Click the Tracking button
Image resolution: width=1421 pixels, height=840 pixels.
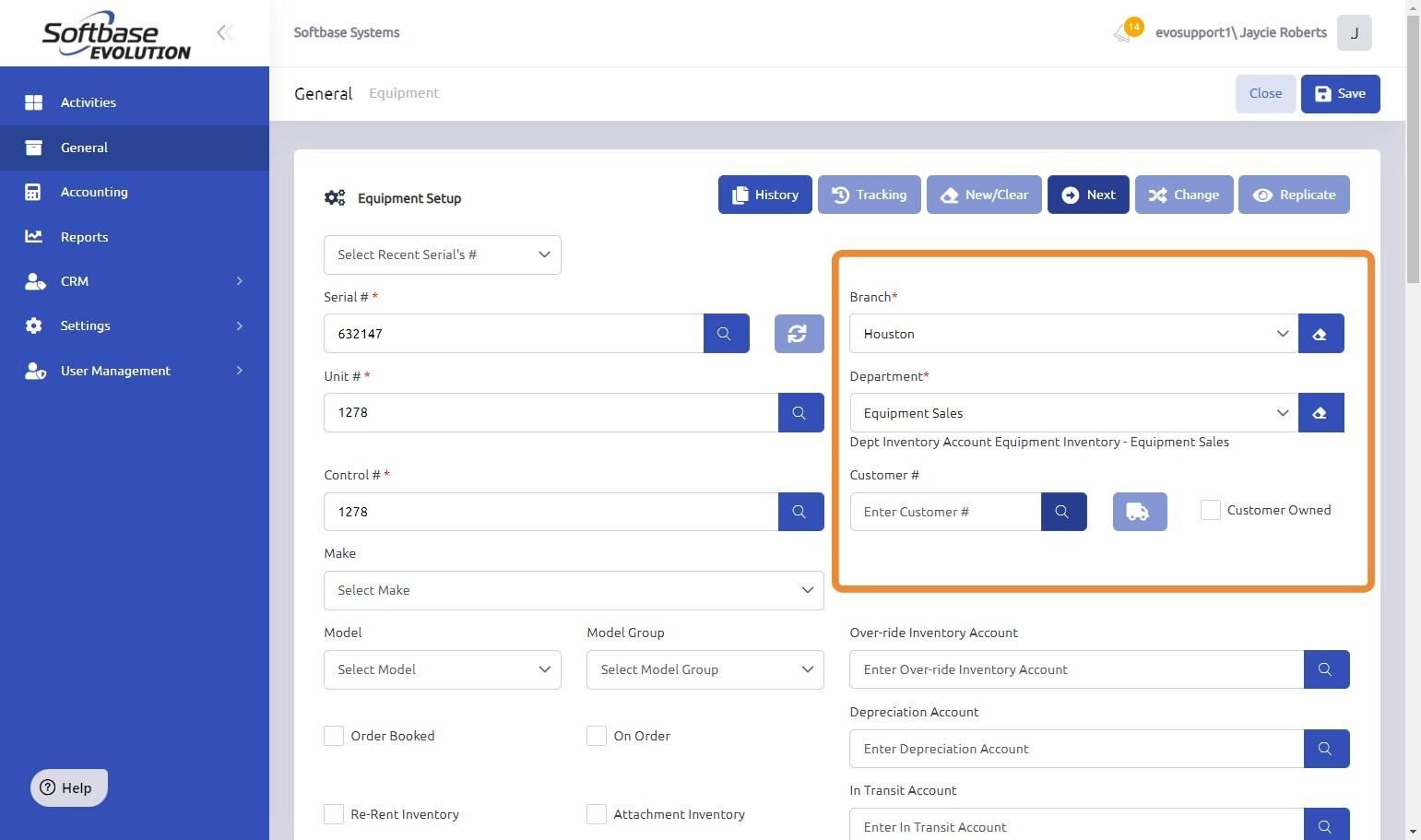pos(870,195)
